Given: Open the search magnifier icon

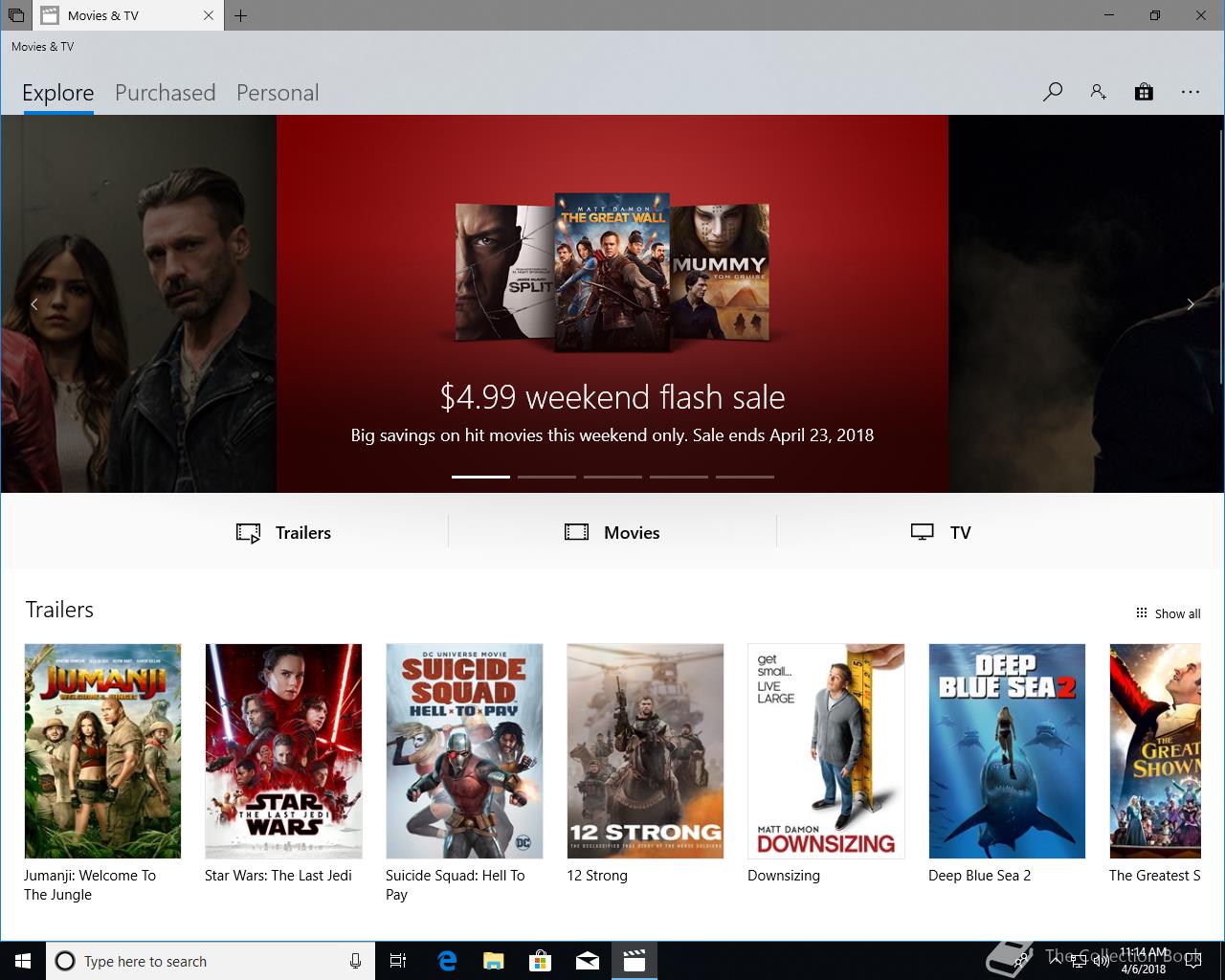Looking at the screenshot, I should tap(1053, 92).
